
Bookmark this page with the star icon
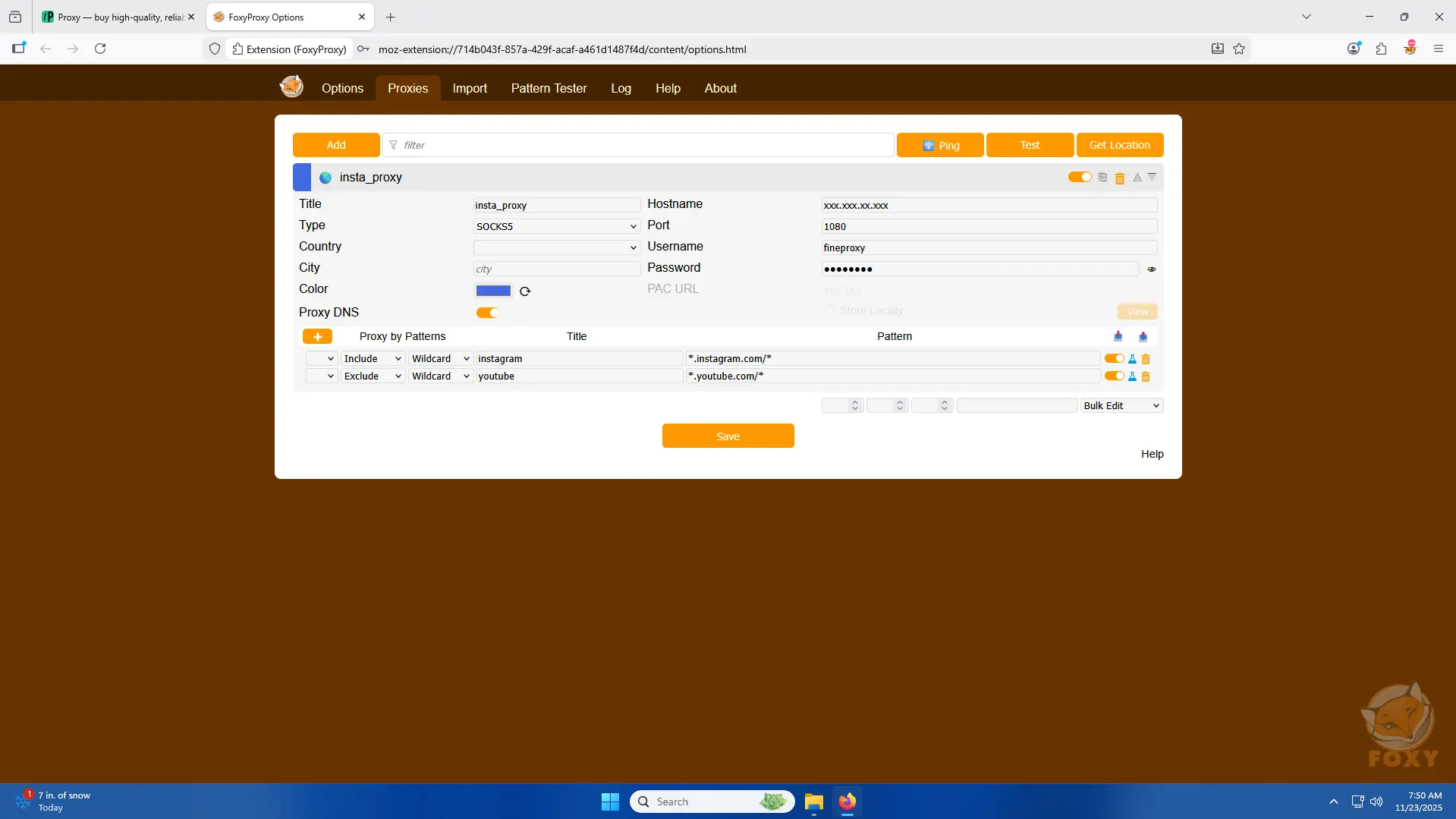[x=1239, y=49]
